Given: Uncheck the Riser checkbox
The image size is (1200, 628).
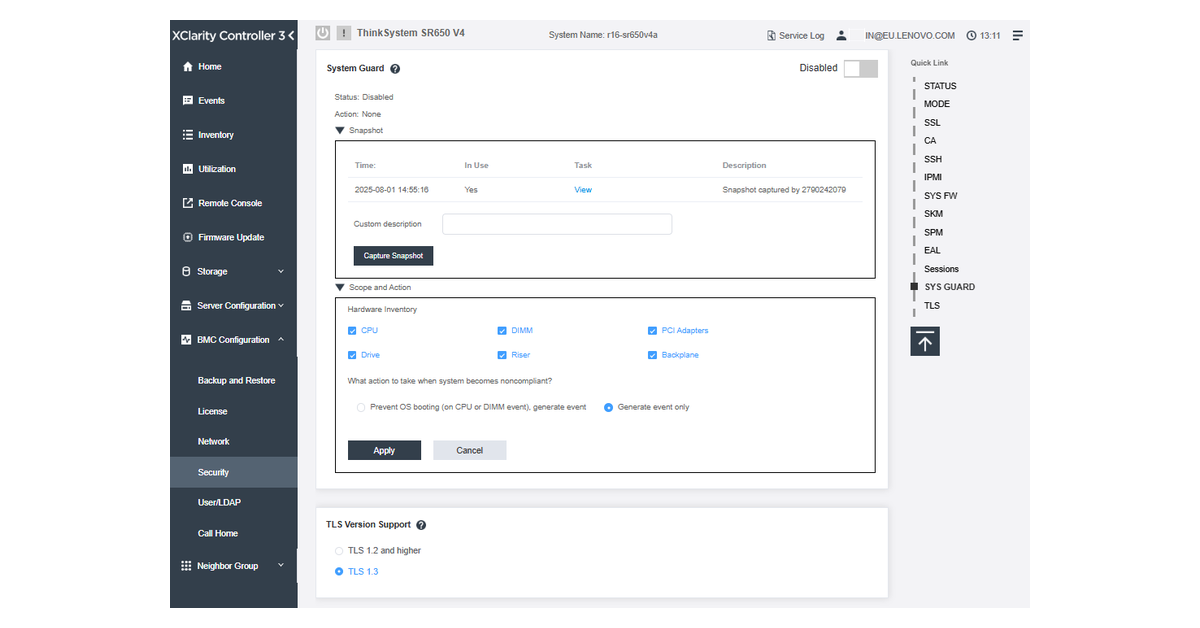Looking at the screenshot, I should tap(502, 355).
